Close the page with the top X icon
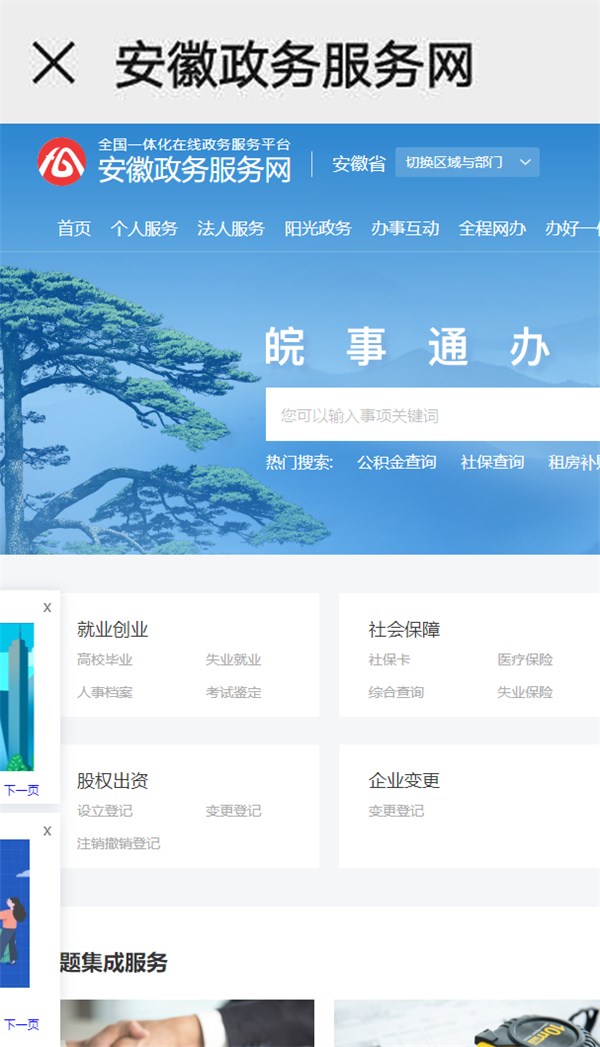Viewport: 600px width, 1047px height. click(x=53, y=63)
